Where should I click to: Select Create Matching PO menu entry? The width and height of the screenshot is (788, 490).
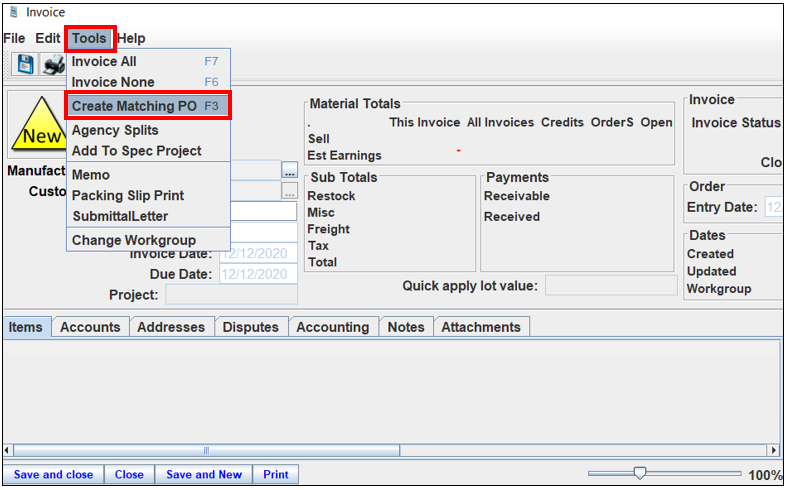click(x=148, y=106)
